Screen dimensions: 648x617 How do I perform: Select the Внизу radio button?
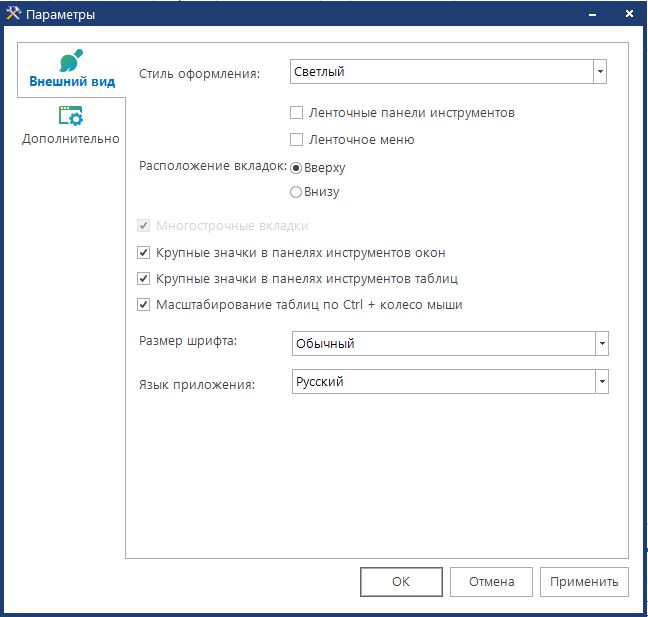pyautogui.click(x=296, y=191)
